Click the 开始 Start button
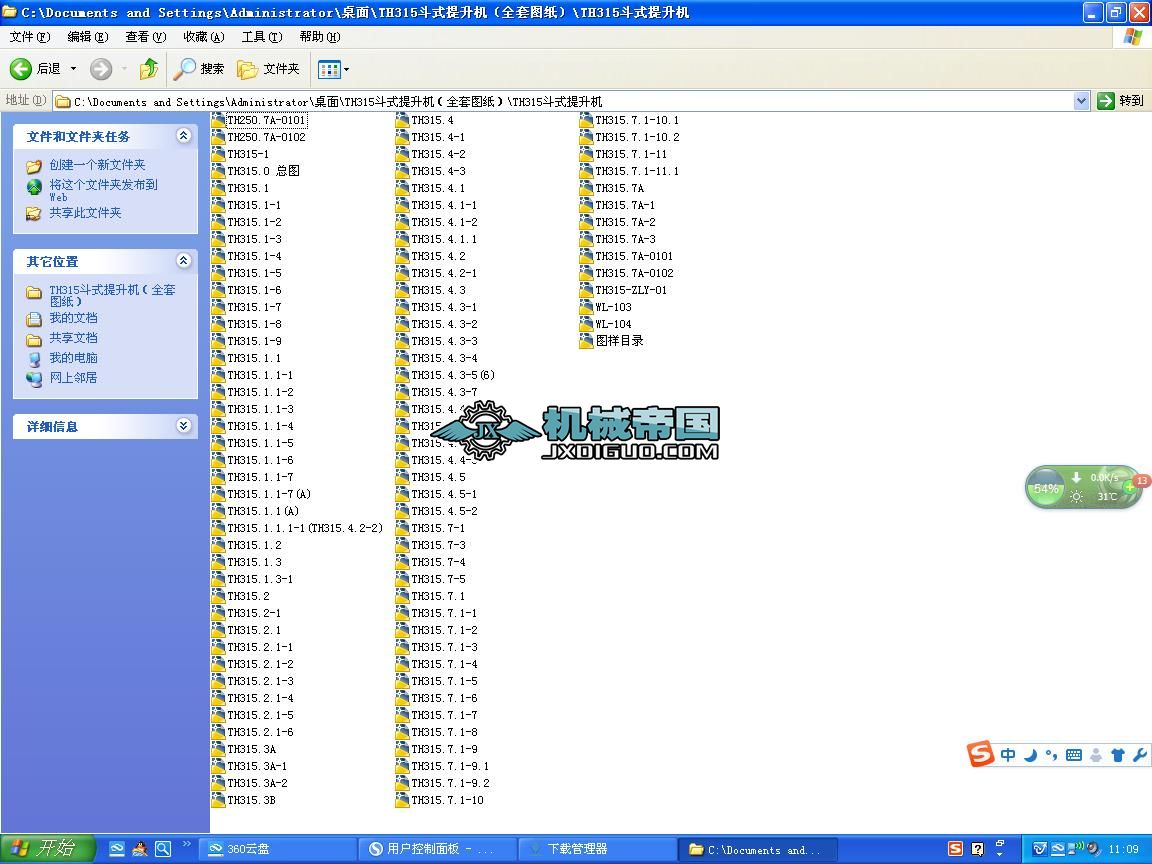 tap(48, 849)
